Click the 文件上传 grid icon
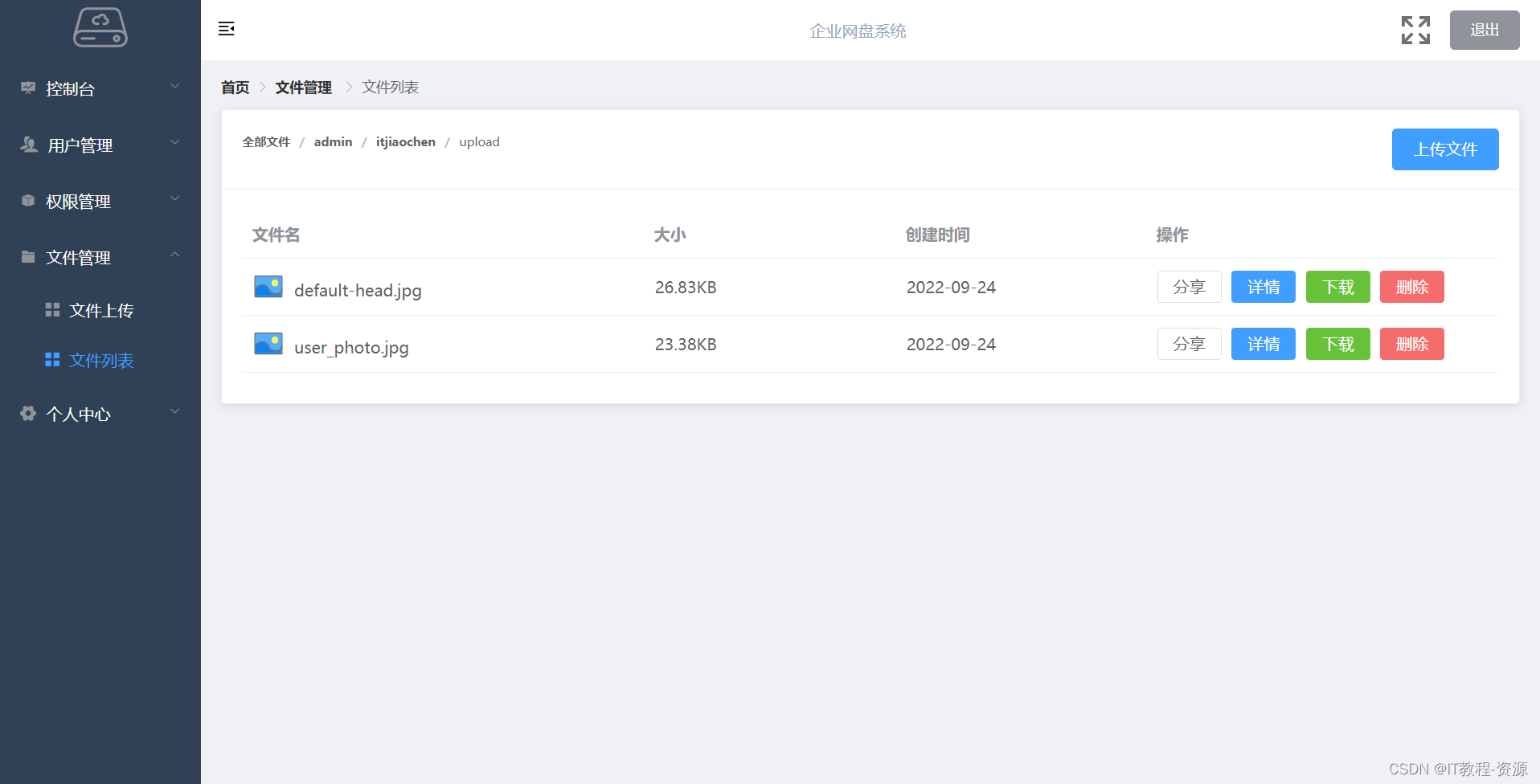 tap(52, 310)
